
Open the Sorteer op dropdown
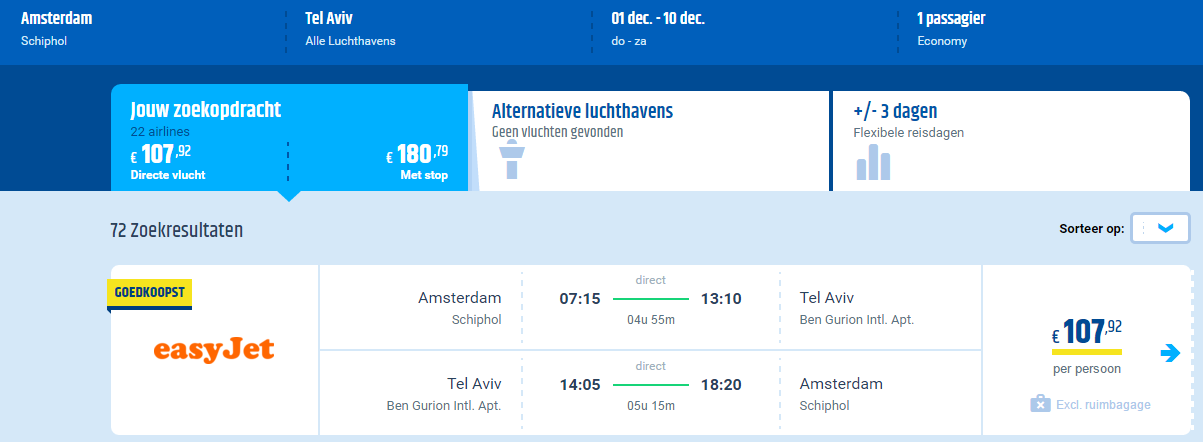1160,229
